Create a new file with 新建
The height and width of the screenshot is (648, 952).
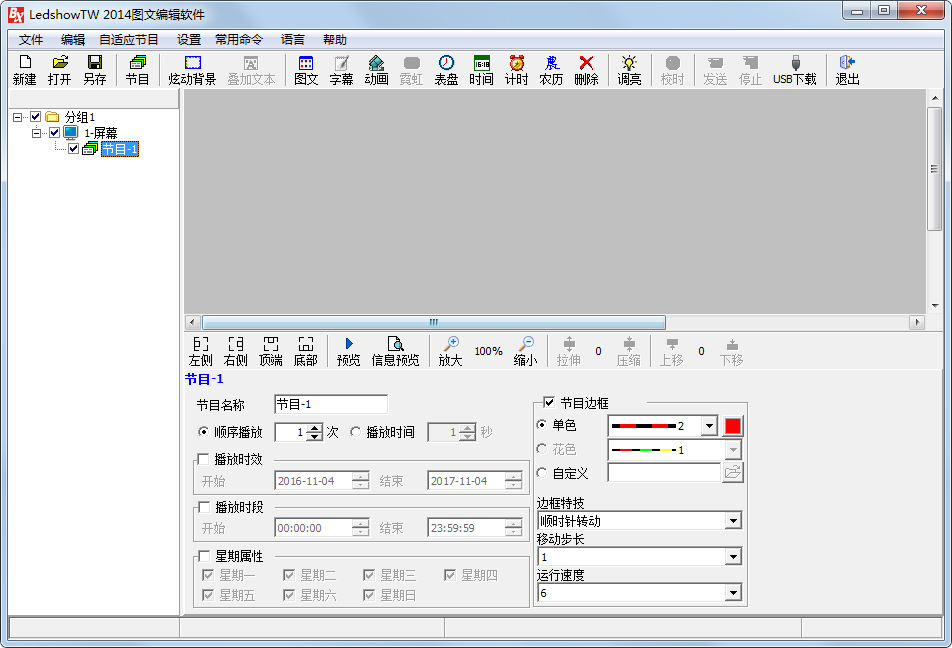[24, 70]
